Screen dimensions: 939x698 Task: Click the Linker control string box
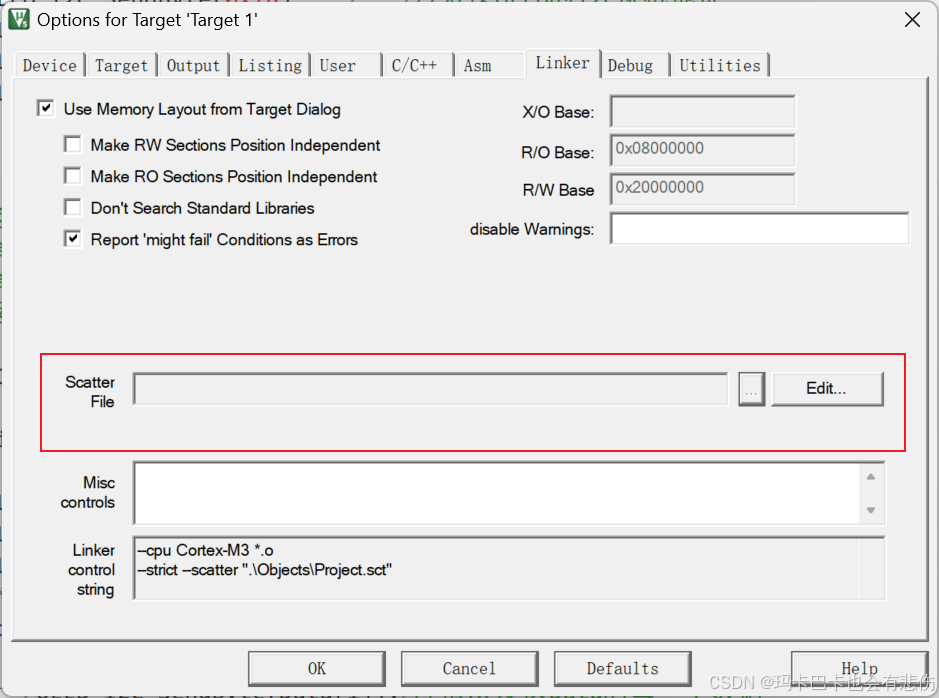(509, 568)
